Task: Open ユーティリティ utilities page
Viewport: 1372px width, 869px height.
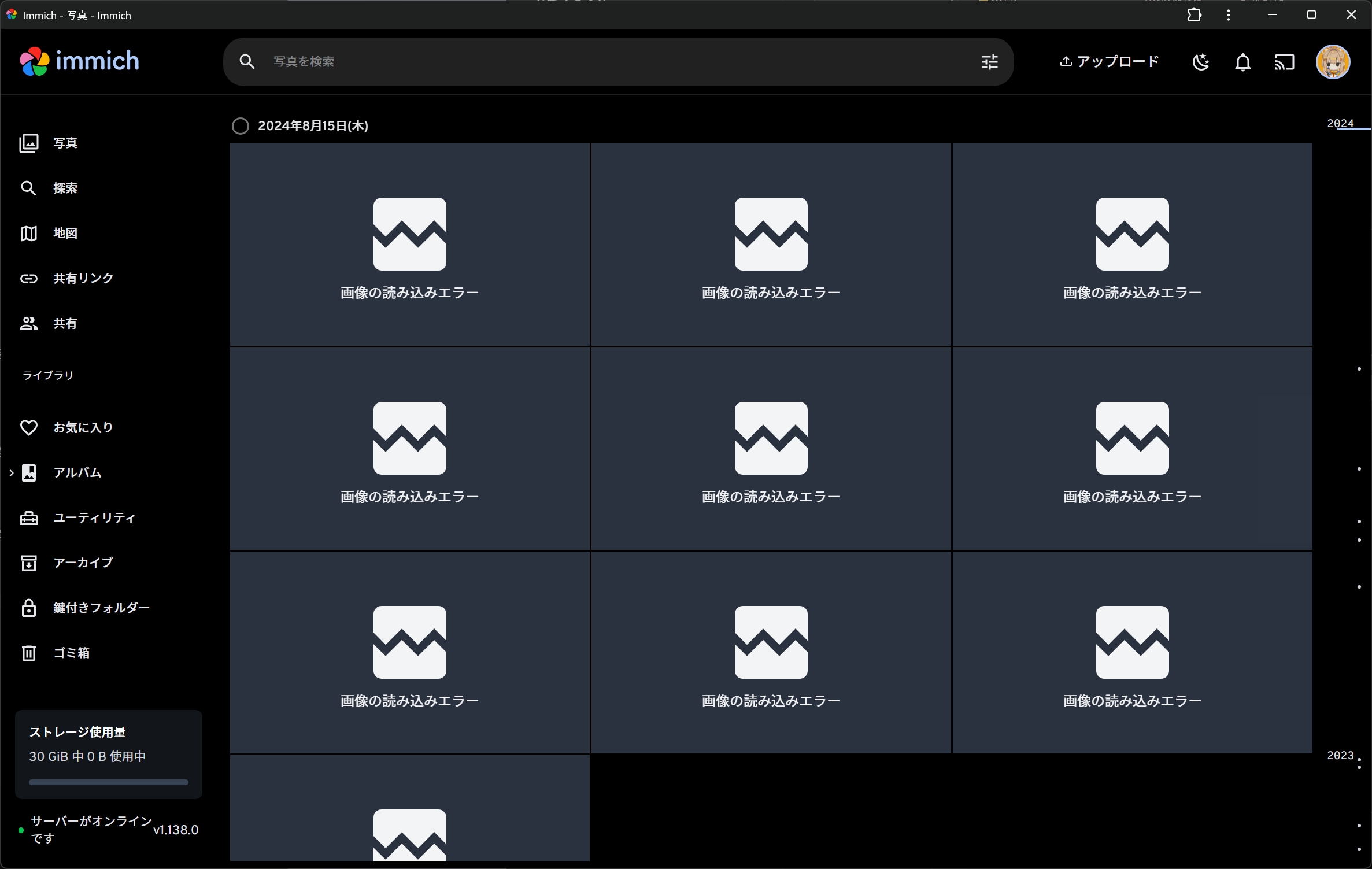Action: click(x=94, y=518)
